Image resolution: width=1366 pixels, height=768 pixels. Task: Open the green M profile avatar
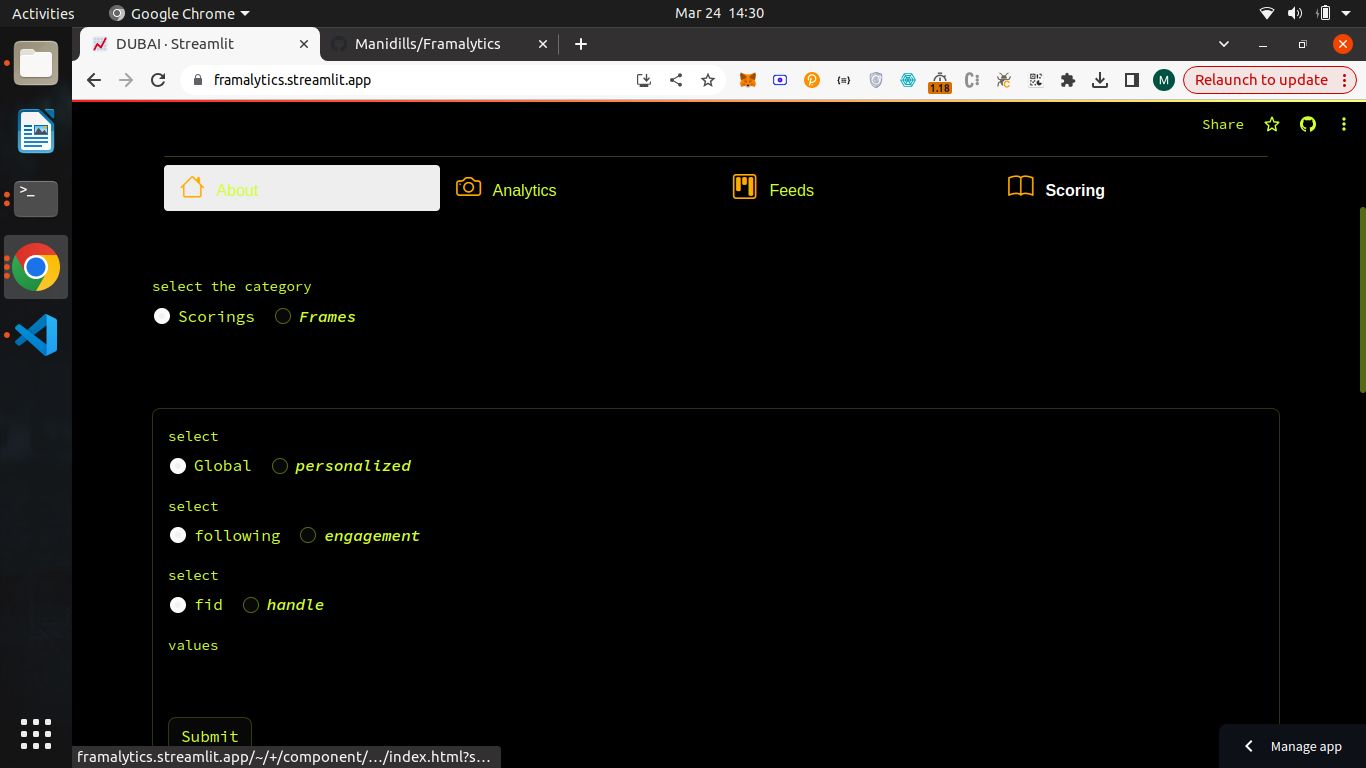(x=1163, y=80)
